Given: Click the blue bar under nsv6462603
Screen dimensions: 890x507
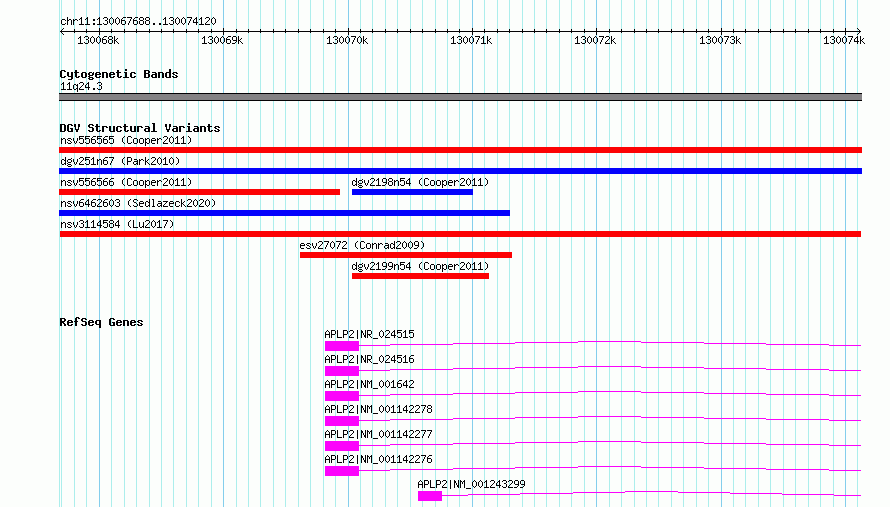Looking at the screenshot, I should click(x=284, y=213).
